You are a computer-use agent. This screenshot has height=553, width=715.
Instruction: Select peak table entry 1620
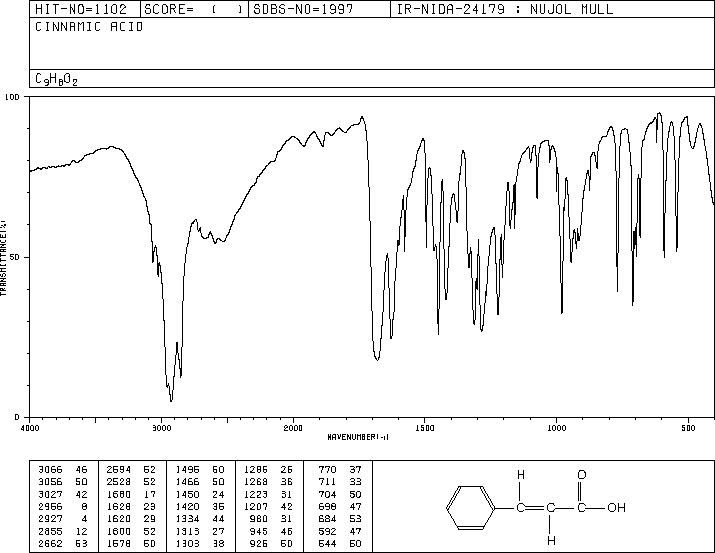119,519
